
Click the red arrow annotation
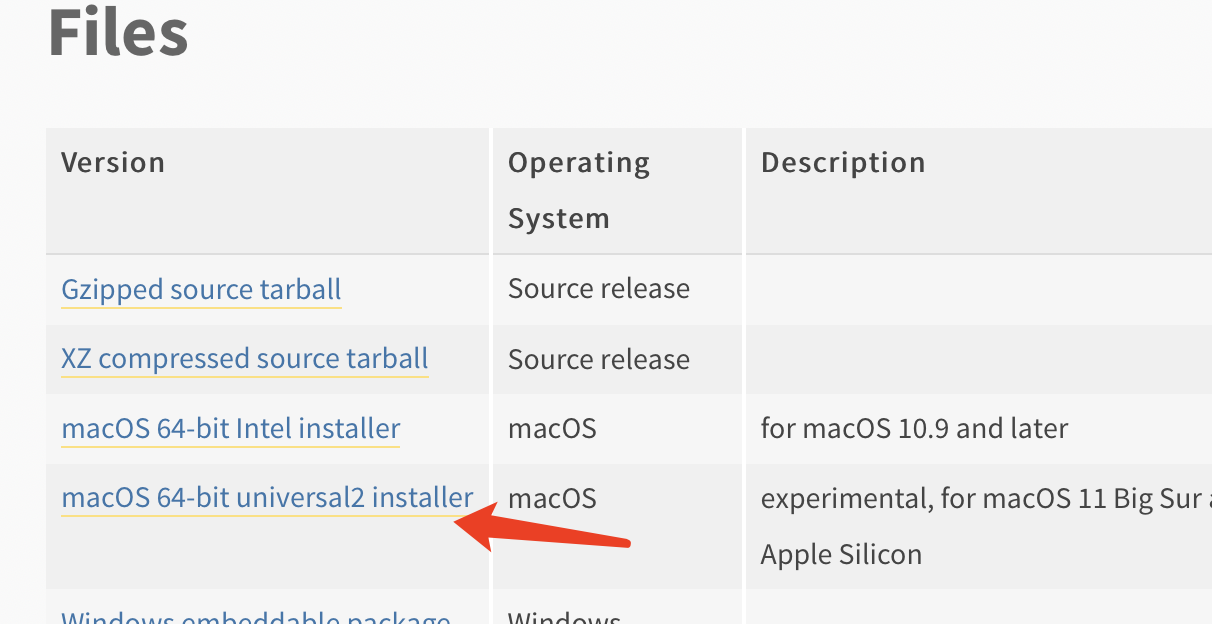click(x=543, y=530)
